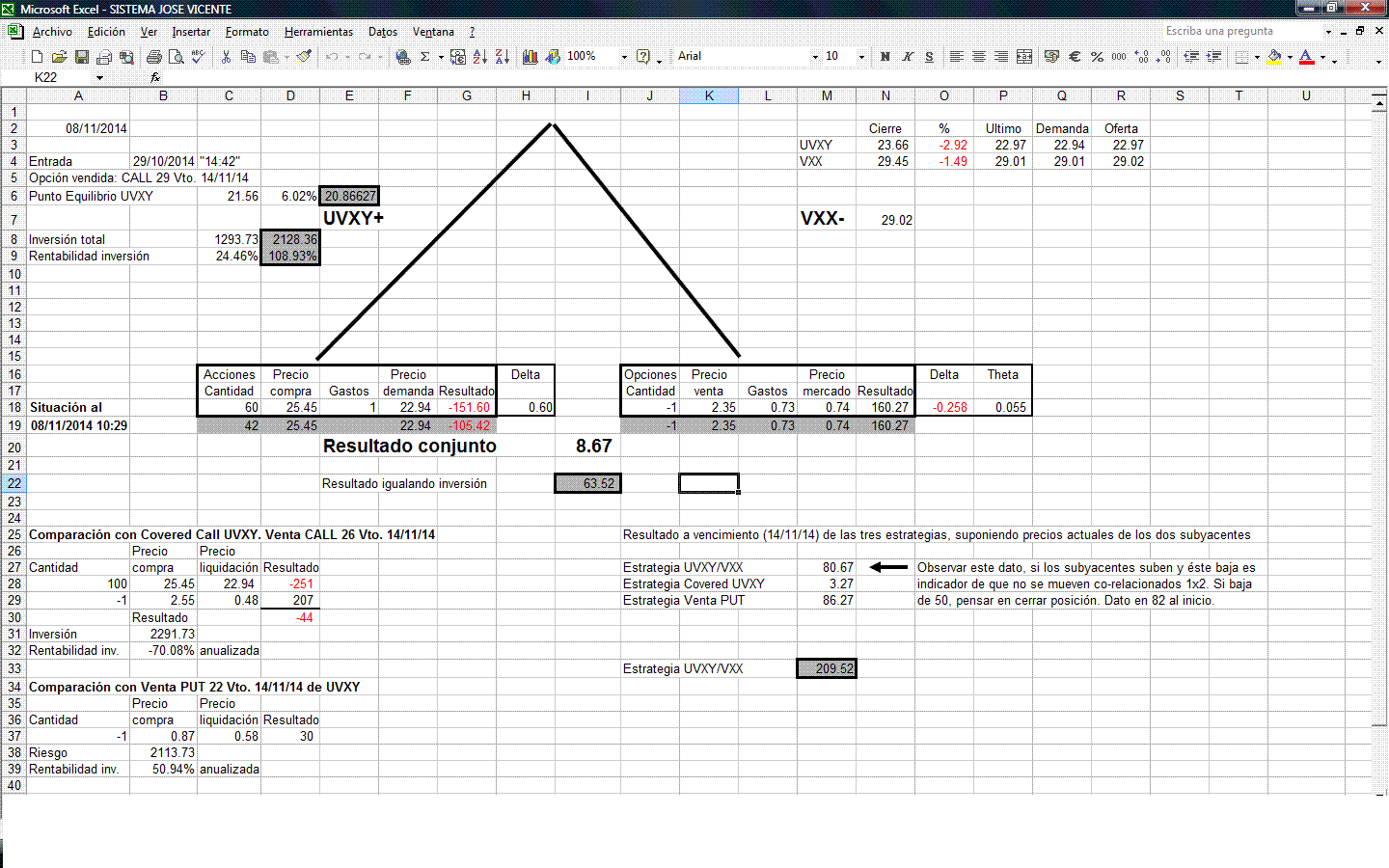Apply the Euro style icon
Screen dimensions: 1389x868
1075,57
